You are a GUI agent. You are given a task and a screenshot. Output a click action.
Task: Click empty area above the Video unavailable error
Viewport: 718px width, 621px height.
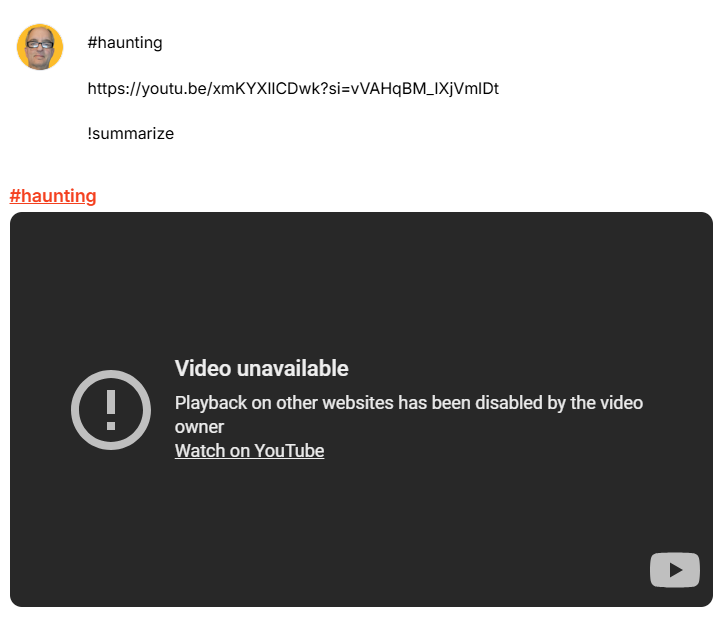pos(361,284)
